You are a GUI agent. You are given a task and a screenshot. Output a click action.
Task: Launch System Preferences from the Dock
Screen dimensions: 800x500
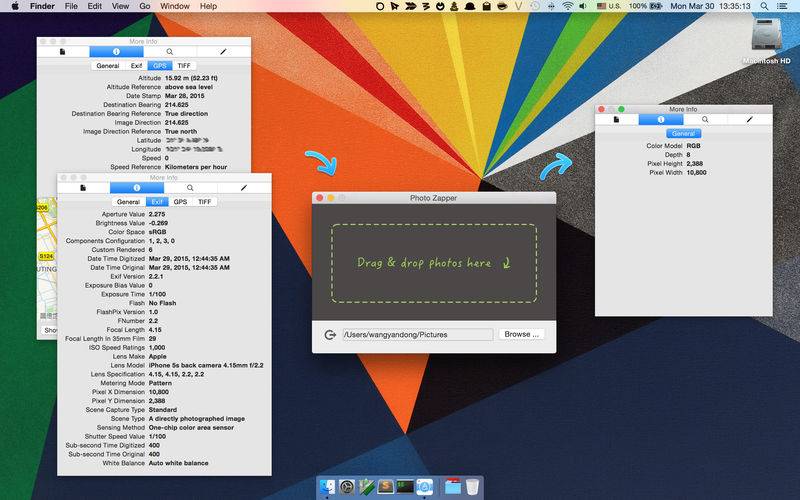(x=347, y=487)
